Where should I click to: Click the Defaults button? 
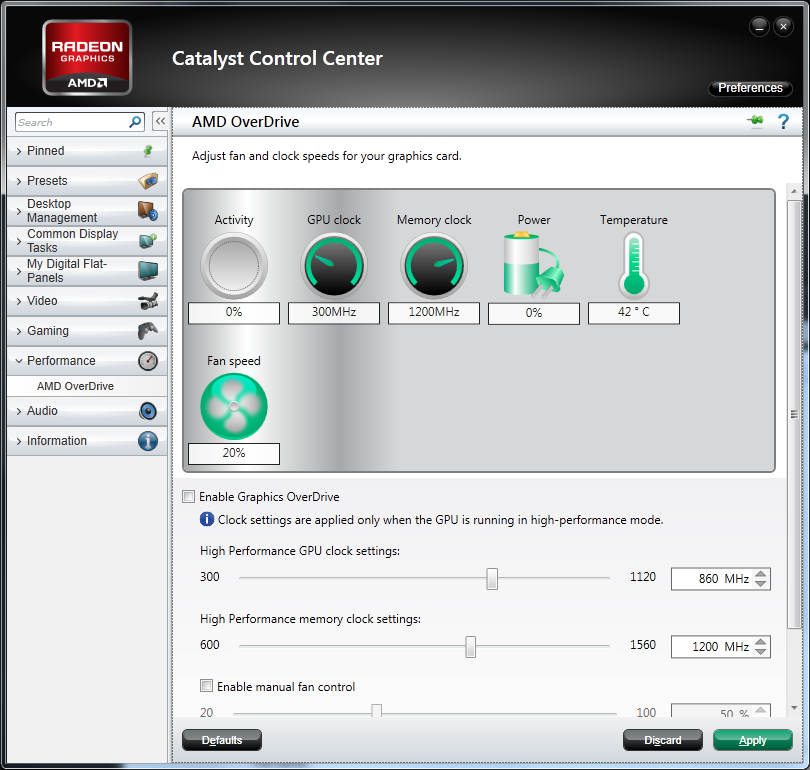click(222, 740)
